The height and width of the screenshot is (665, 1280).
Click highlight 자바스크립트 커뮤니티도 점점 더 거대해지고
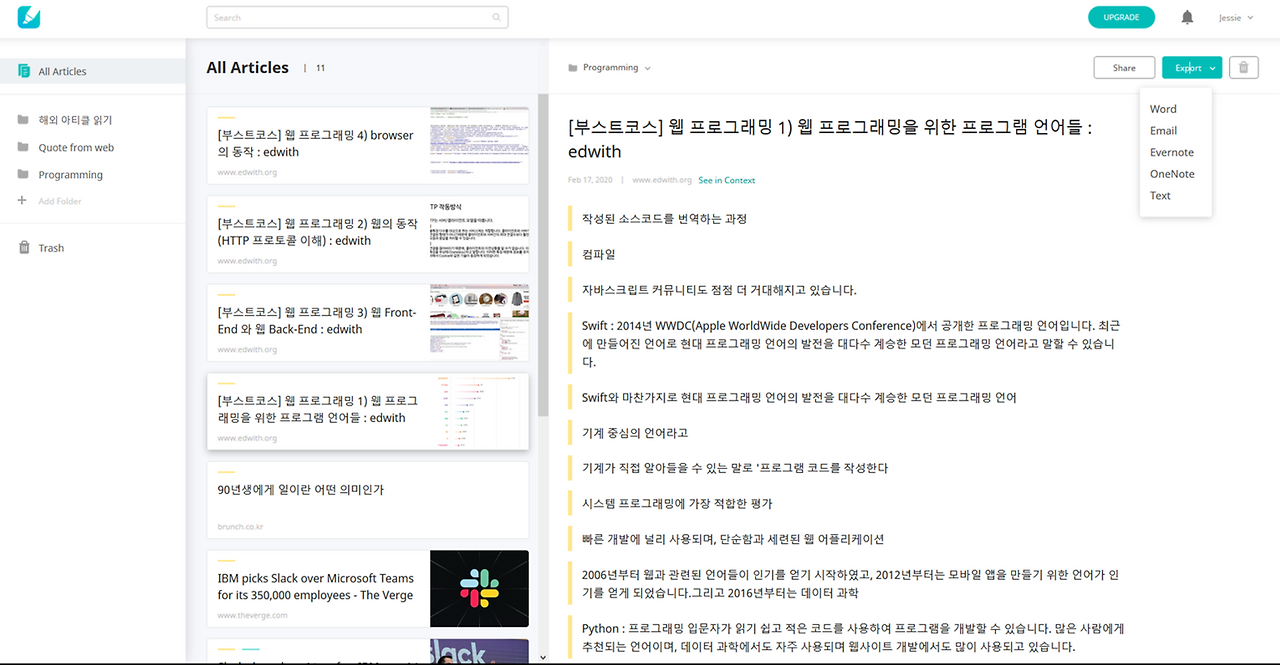pos(719,290)
